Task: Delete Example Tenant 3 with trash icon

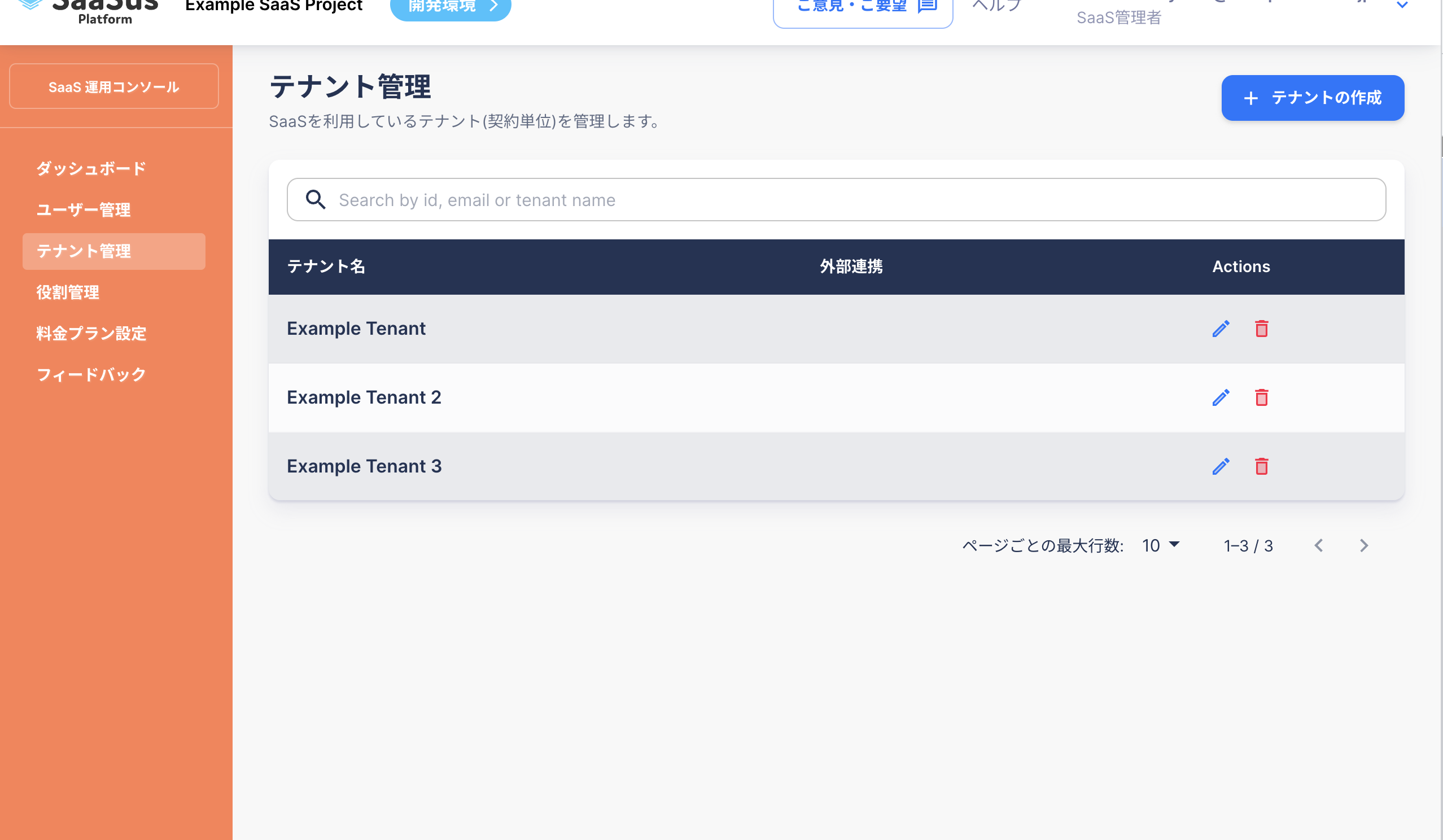Action: tap(1261, 466)
